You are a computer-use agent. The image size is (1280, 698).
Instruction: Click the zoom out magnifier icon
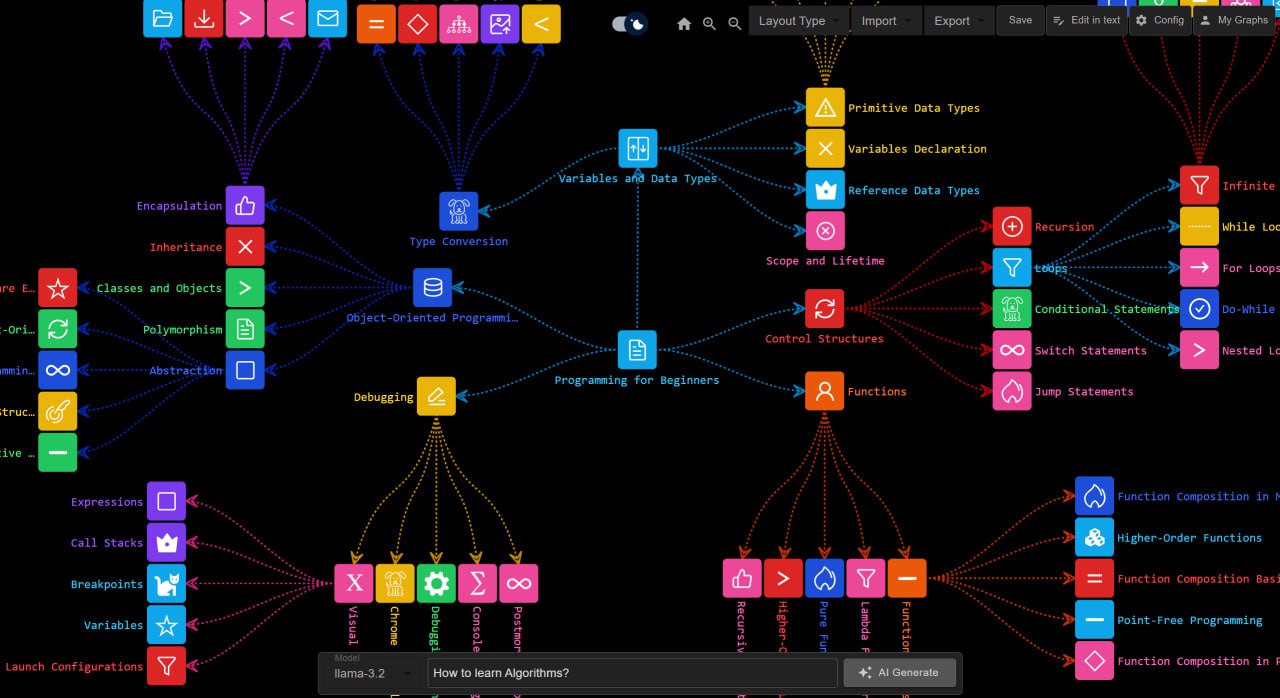[735, 24]
